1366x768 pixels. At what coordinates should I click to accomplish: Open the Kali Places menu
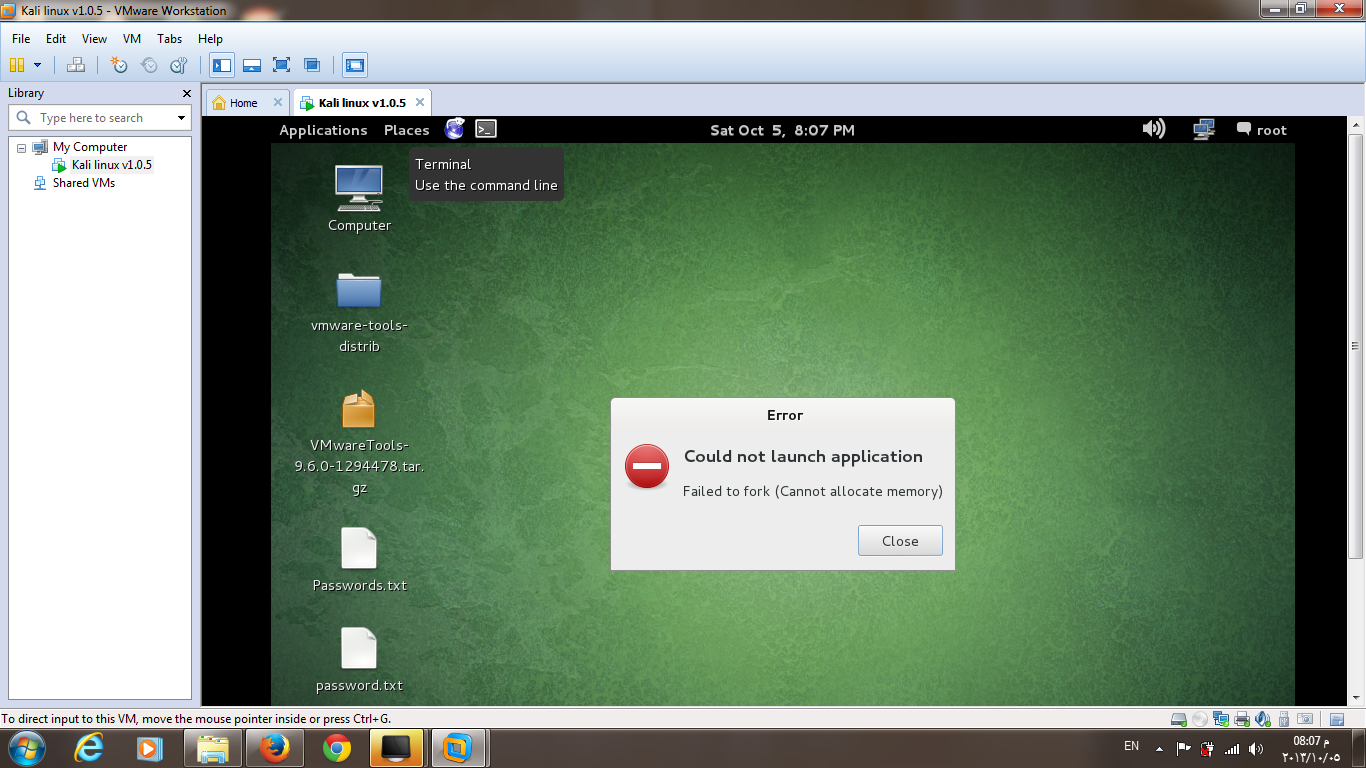coord(406,130)
